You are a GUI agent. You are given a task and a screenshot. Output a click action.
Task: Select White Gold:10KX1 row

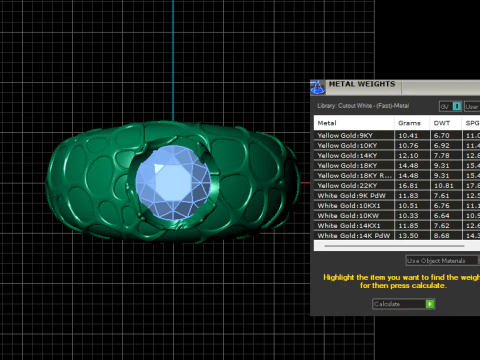(397, 205)
